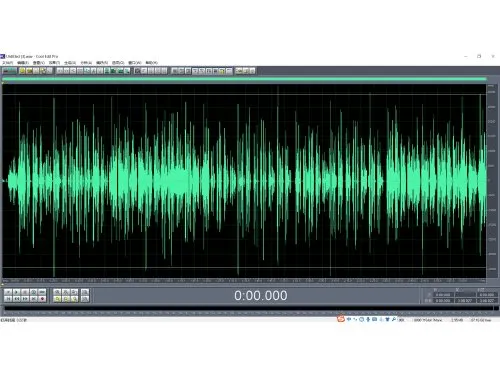This screenshot has width=500, height=375.
Task: Click the Play button in transport controls
Action: (16, 292)
